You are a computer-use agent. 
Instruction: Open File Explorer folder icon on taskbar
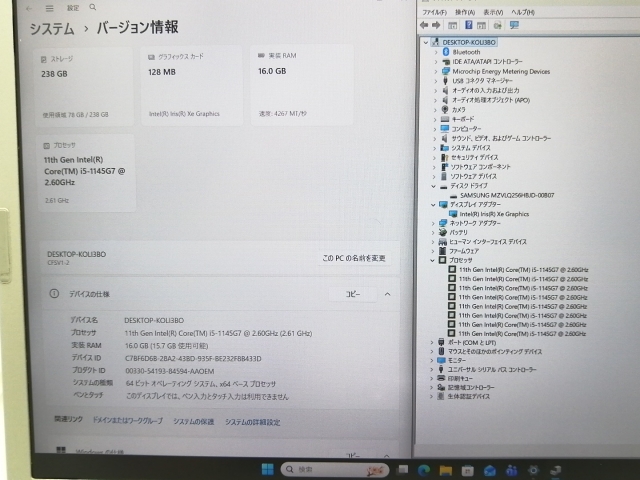pyautogui.click(x=446, y=470)
